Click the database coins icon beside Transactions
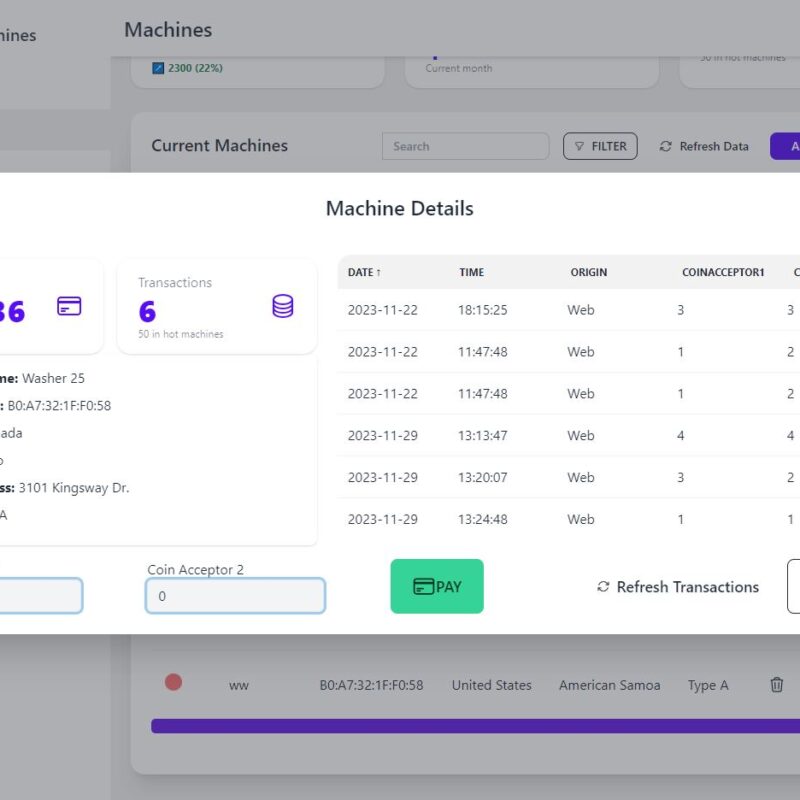This screenshot has height=800, width=800. pos(283,307)
